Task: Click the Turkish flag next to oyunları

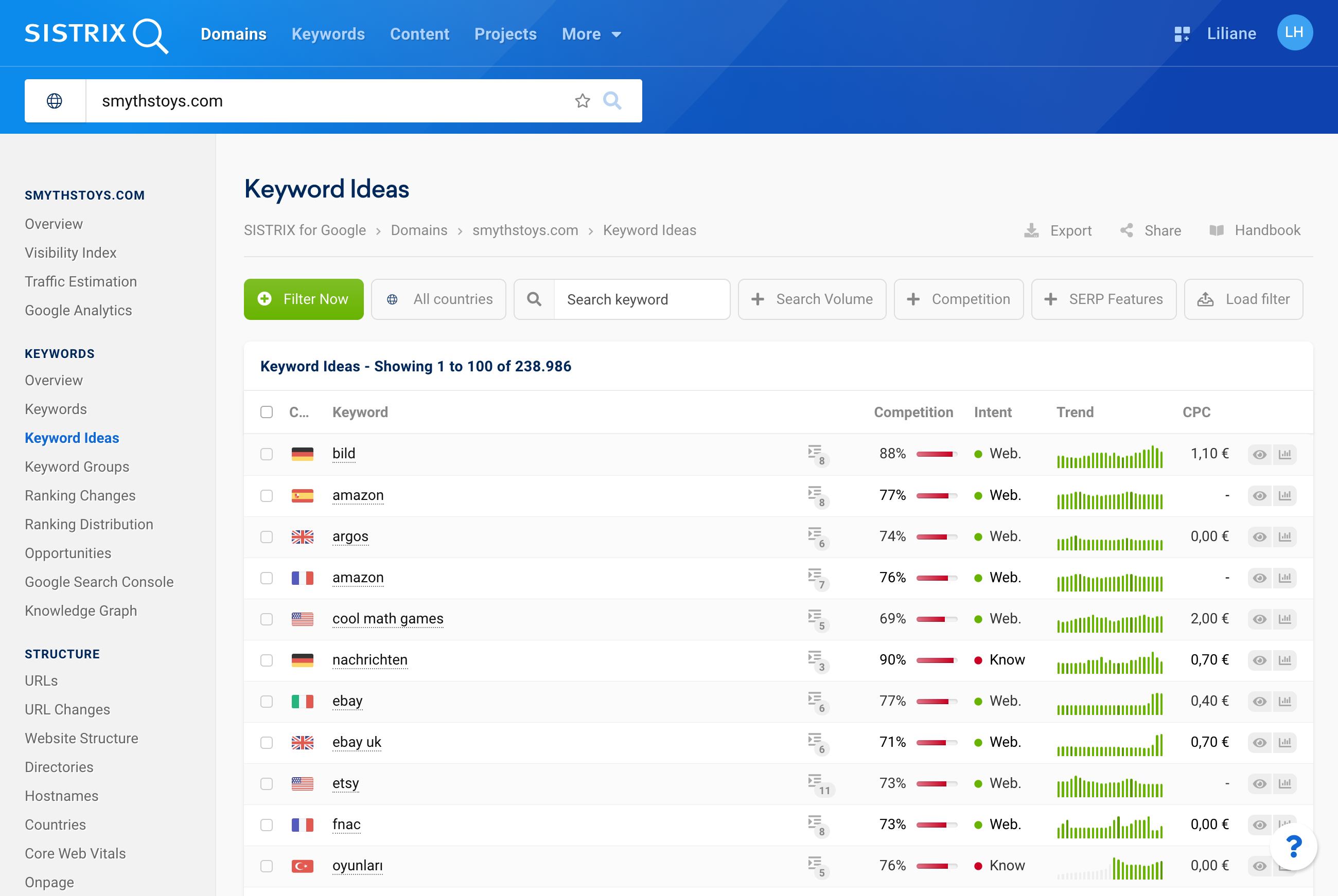Action: point(303,866)
